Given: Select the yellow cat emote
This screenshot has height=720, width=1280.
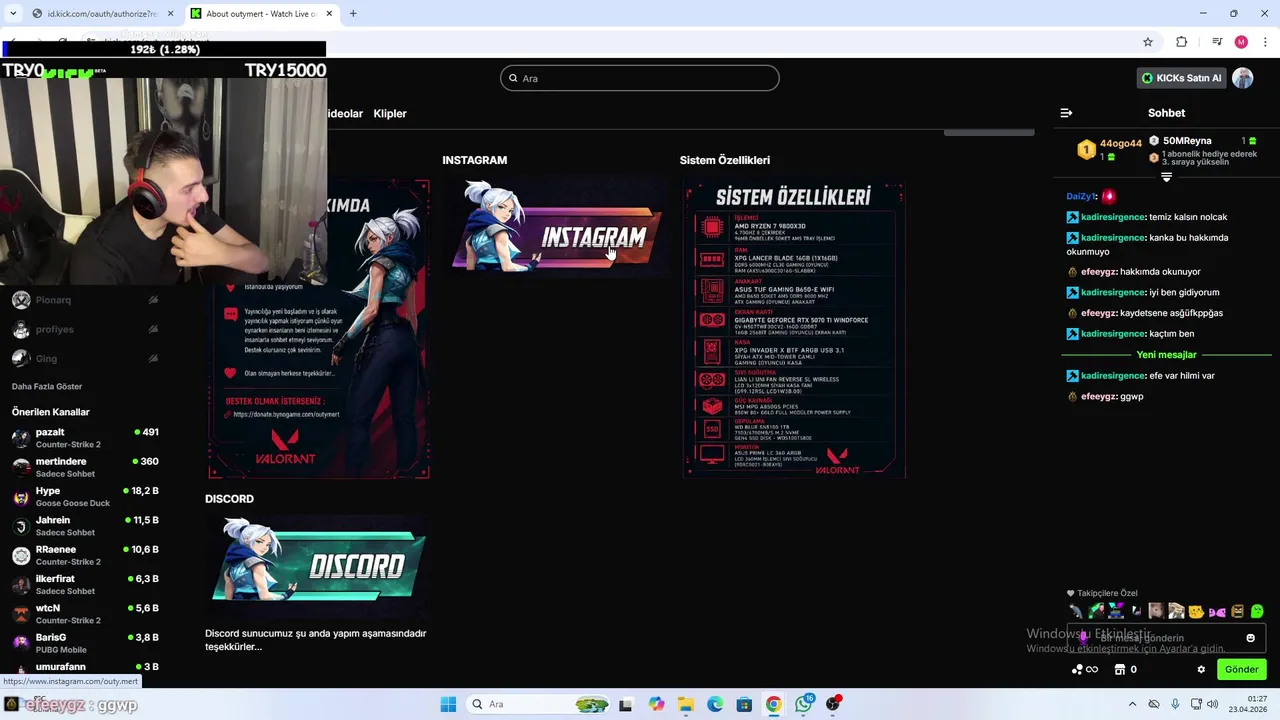Looking at the screenshot, I should click(1196, 611).
